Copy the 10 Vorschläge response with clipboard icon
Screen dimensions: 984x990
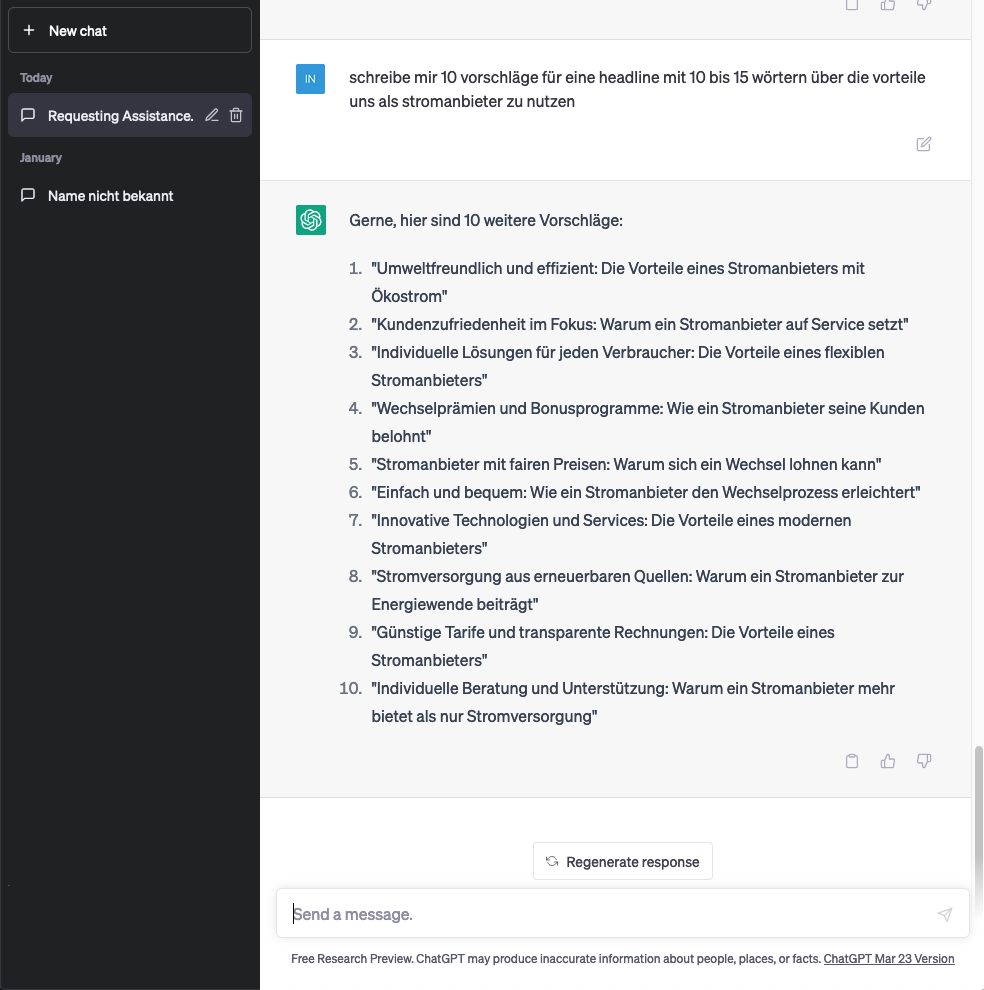pos(852,761)
